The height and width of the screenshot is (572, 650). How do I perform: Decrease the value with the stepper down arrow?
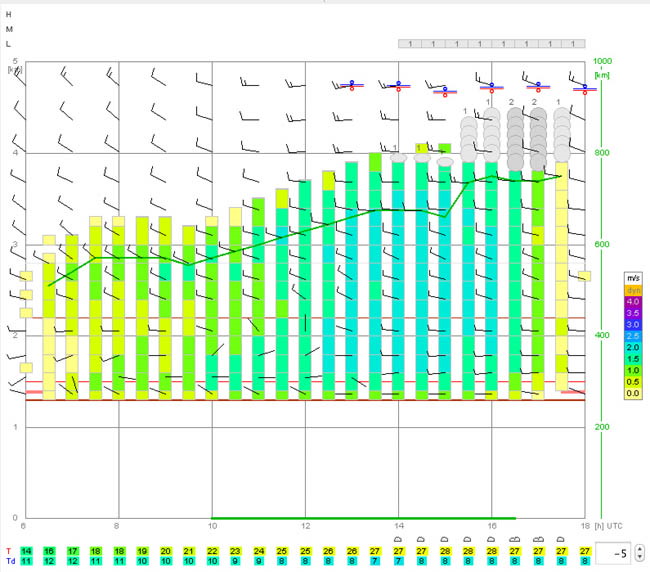[x=640, y=557]
